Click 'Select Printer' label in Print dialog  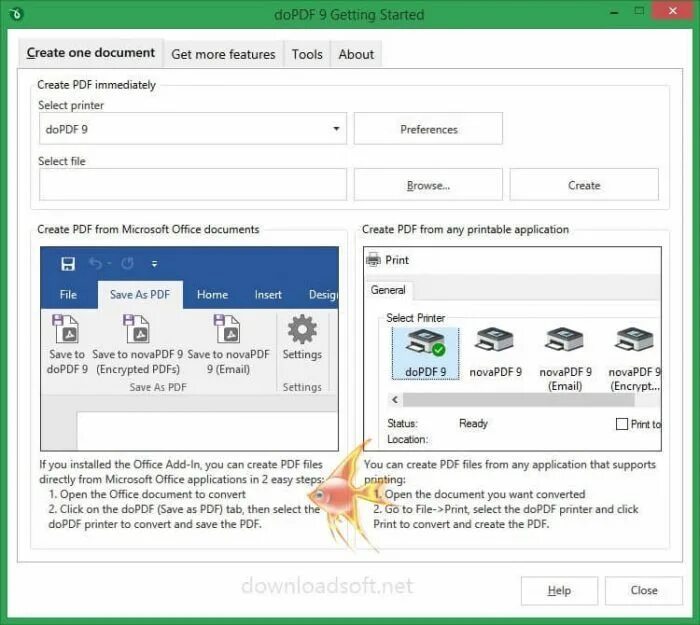[x=415, y=318]
